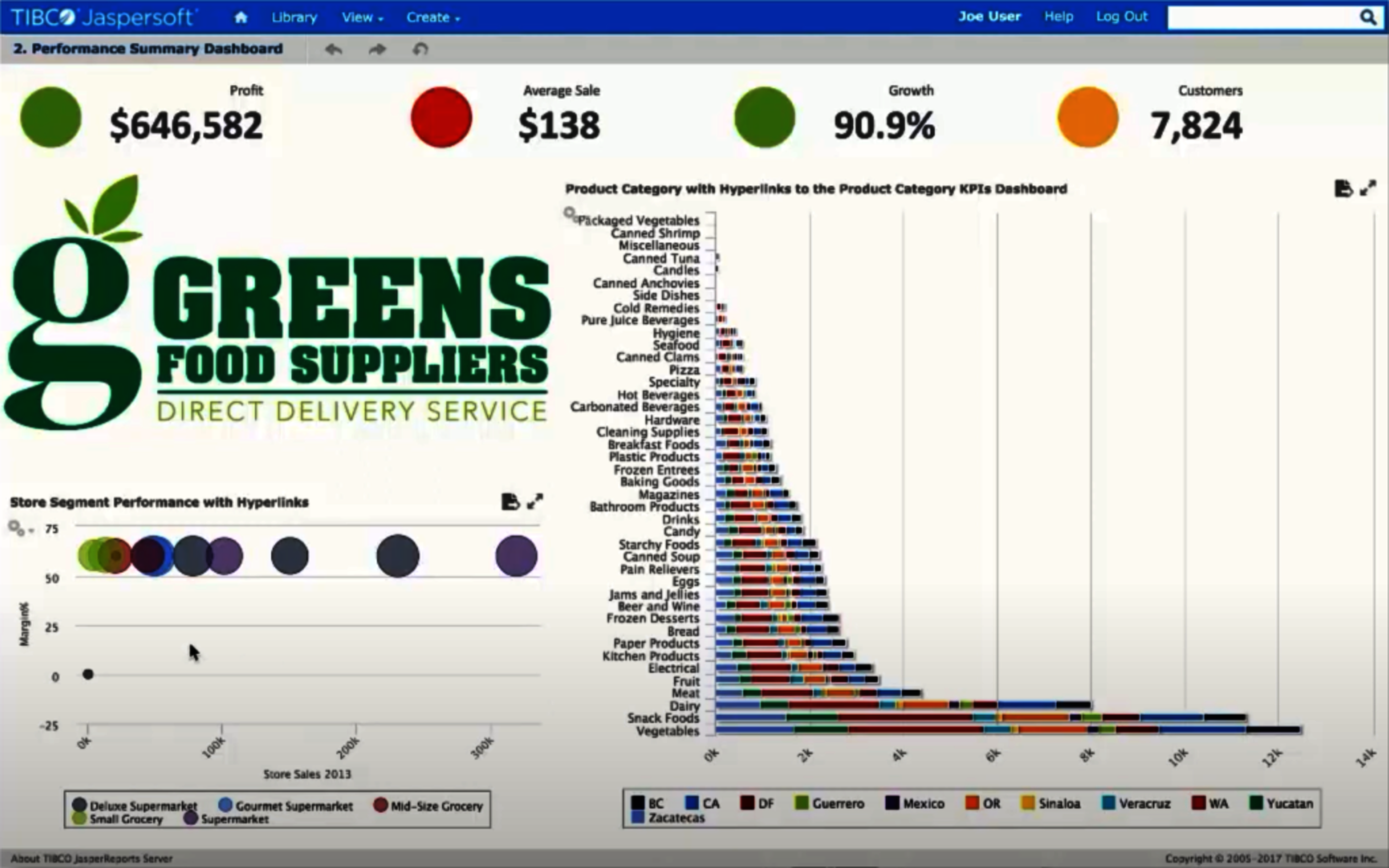
Task: Export the Store Segment Performance chart
Action: tap(509, 502)
